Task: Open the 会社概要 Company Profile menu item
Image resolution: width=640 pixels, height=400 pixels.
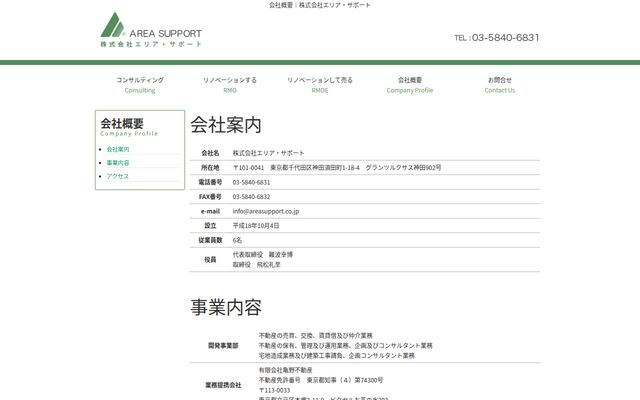Action: coord(410,85)
